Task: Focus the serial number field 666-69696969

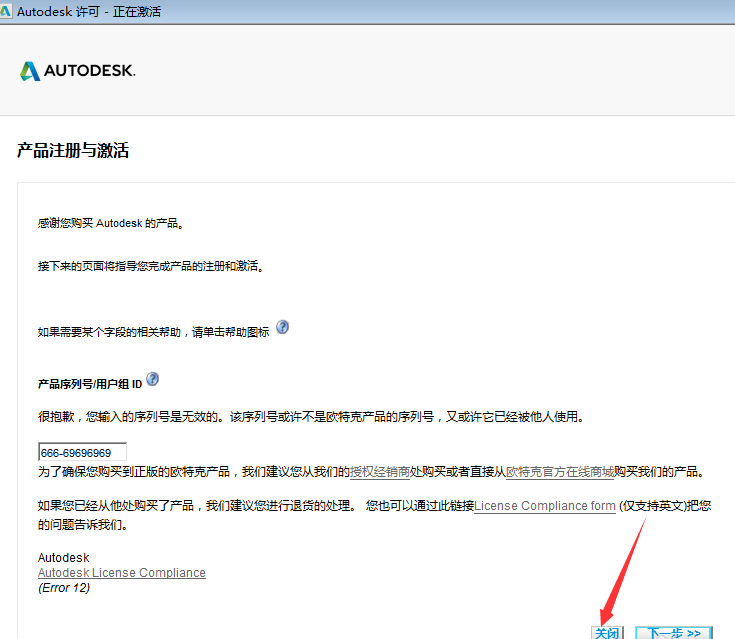Action: 82,452
